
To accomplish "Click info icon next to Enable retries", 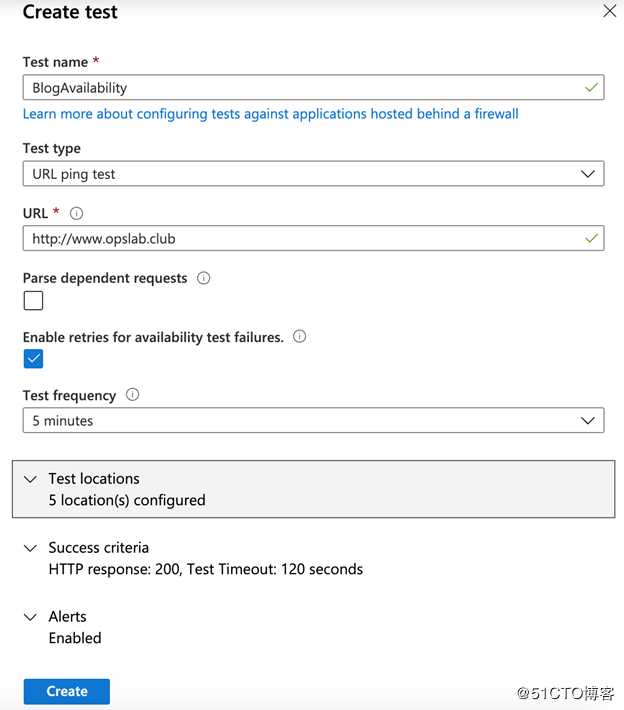I will tap(299, 336).
